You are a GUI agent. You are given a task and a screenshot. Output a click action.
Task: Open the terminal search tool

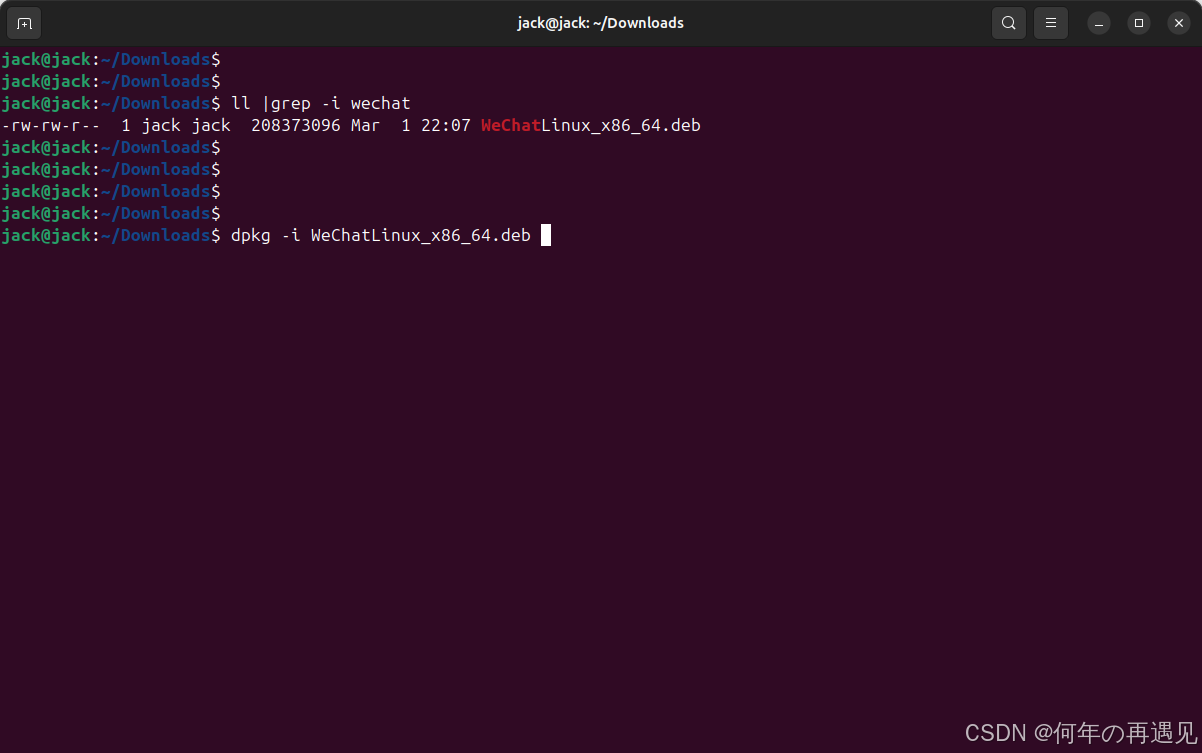[1009, 23]
